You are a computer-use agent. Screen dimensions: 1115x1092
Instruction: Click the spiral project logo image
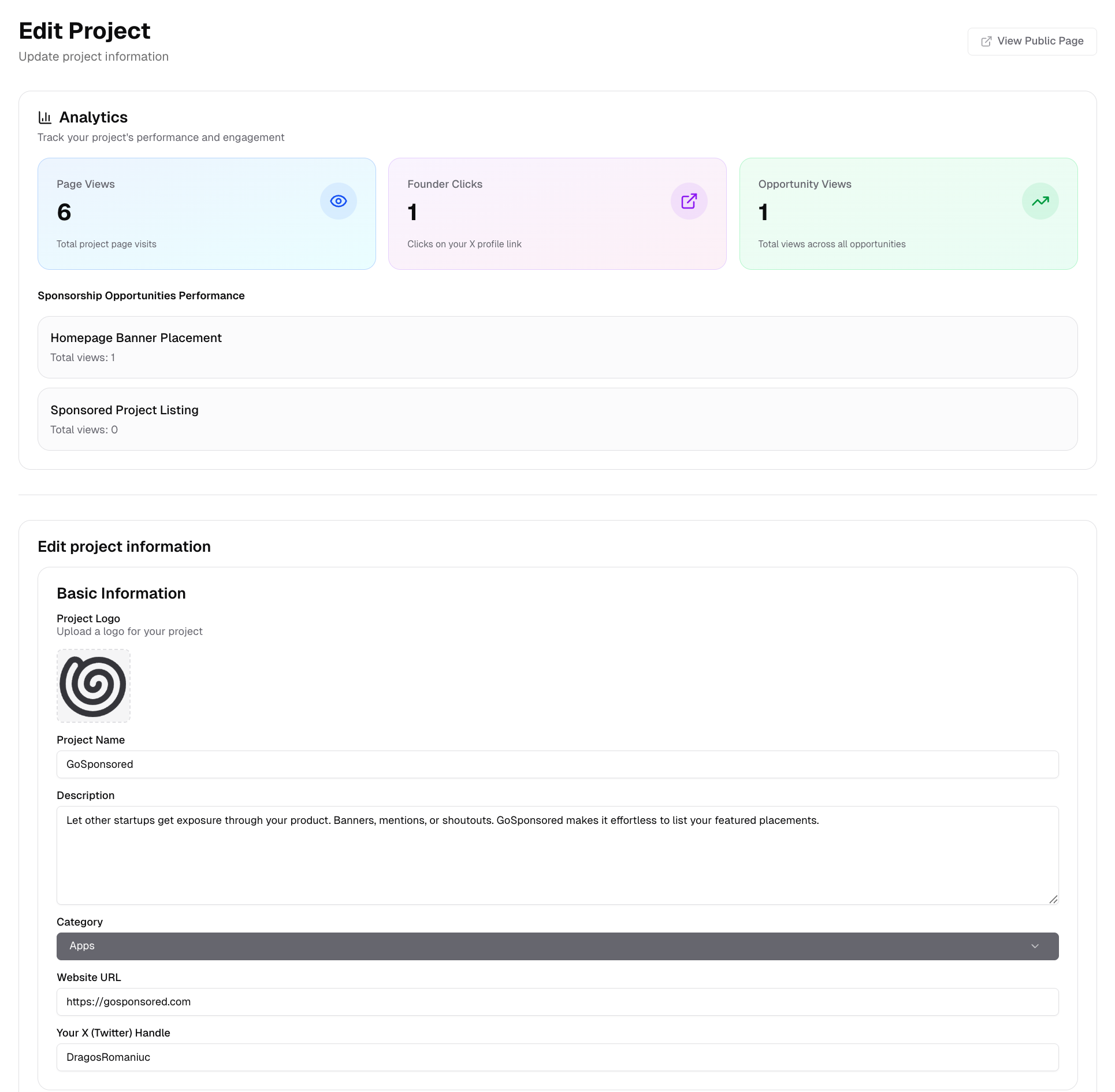[x=93, y=686]
